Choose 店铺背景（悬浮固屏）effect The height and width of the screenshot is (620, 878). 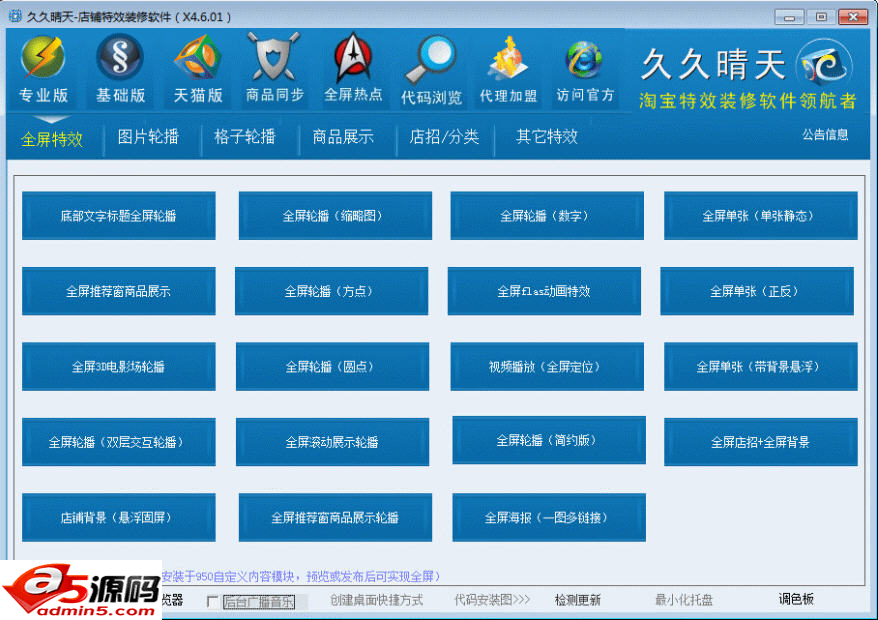click(119, 518)
